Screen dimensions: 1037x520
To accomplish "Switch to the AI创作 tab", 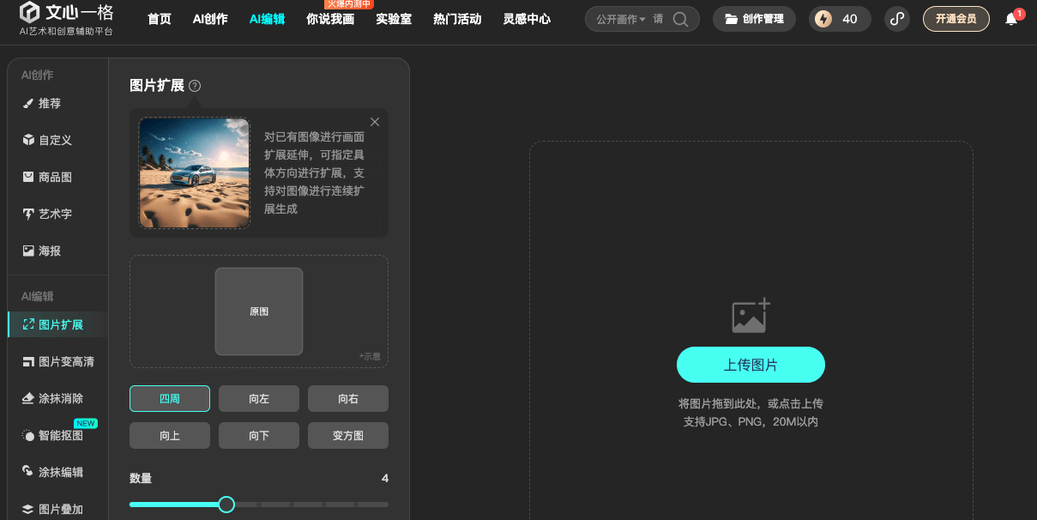I will click(x=210, y=19).
